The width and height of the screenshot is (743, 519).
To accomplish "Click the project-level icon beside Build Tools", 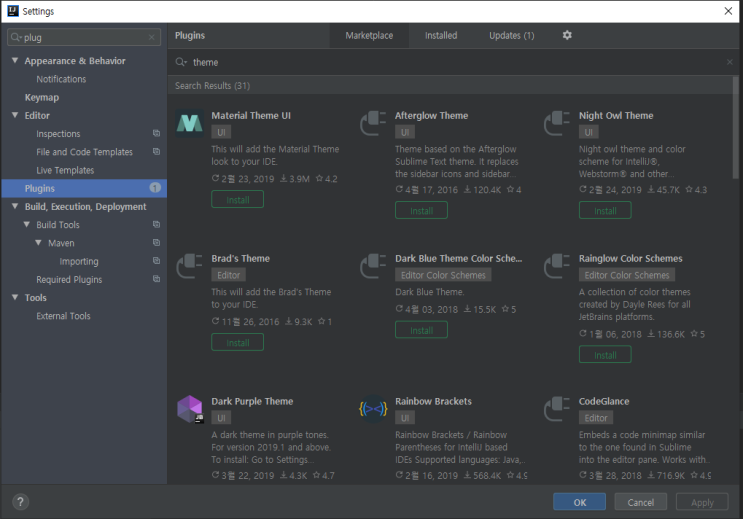I will click(x=156, y=224).
